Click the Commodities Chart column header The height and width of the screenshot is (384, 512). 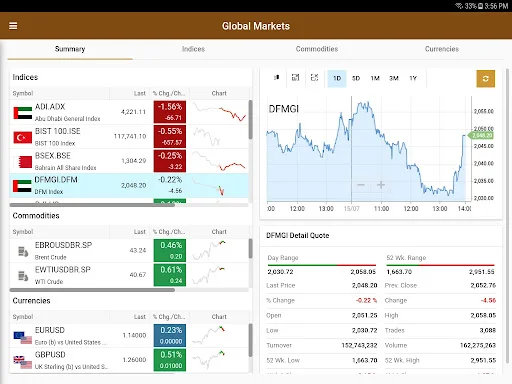(219, 232)
